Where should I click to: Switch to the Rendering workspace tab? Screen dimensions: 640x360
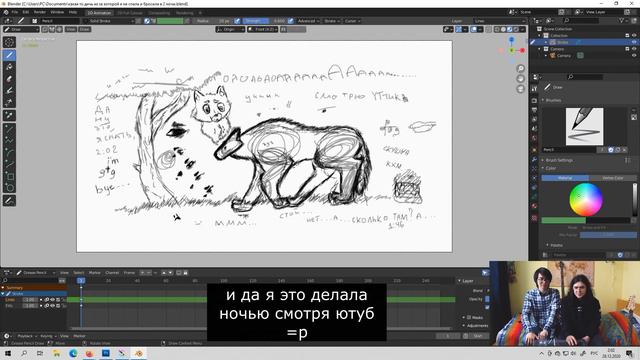[x=185, y=13]
